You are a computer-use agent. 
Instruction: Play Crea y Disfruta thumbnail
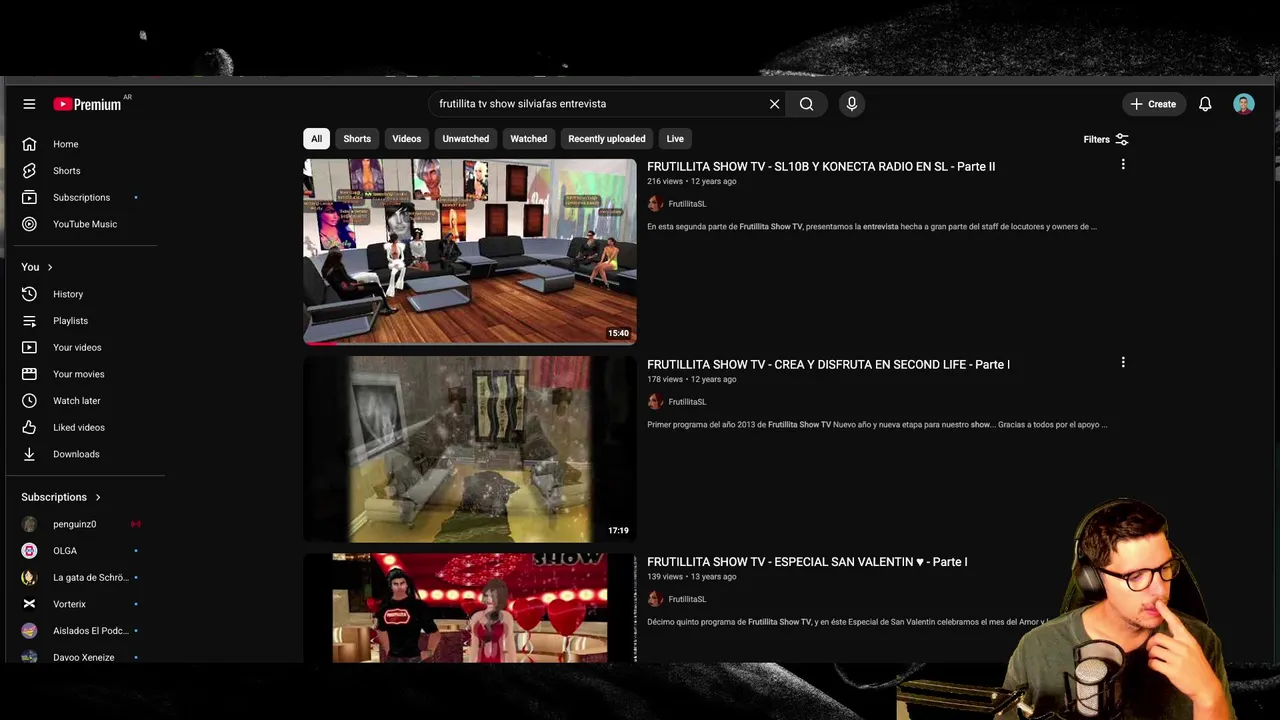point(470,450)
